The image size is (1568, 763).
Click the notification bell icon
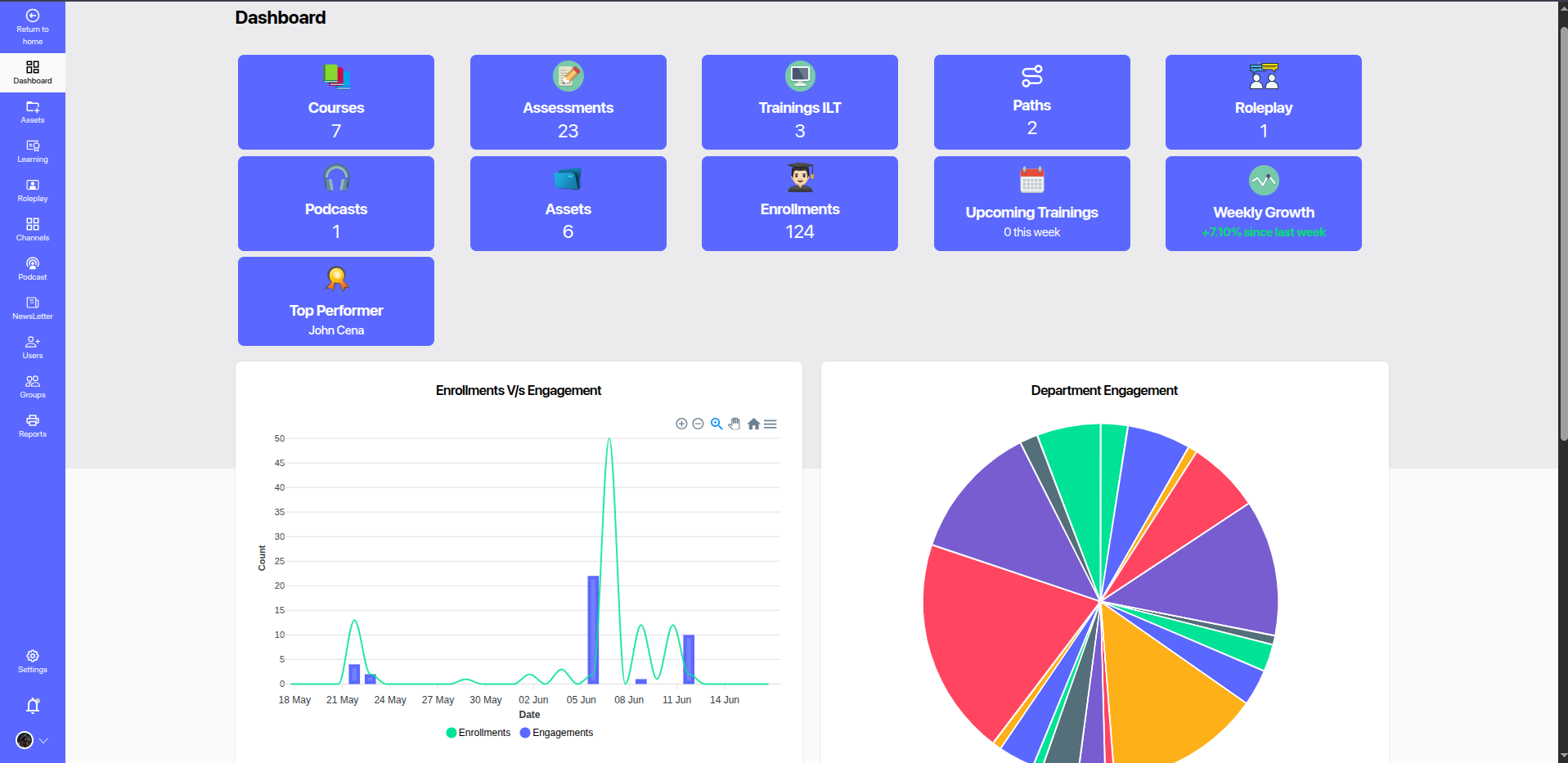[33, 706]
